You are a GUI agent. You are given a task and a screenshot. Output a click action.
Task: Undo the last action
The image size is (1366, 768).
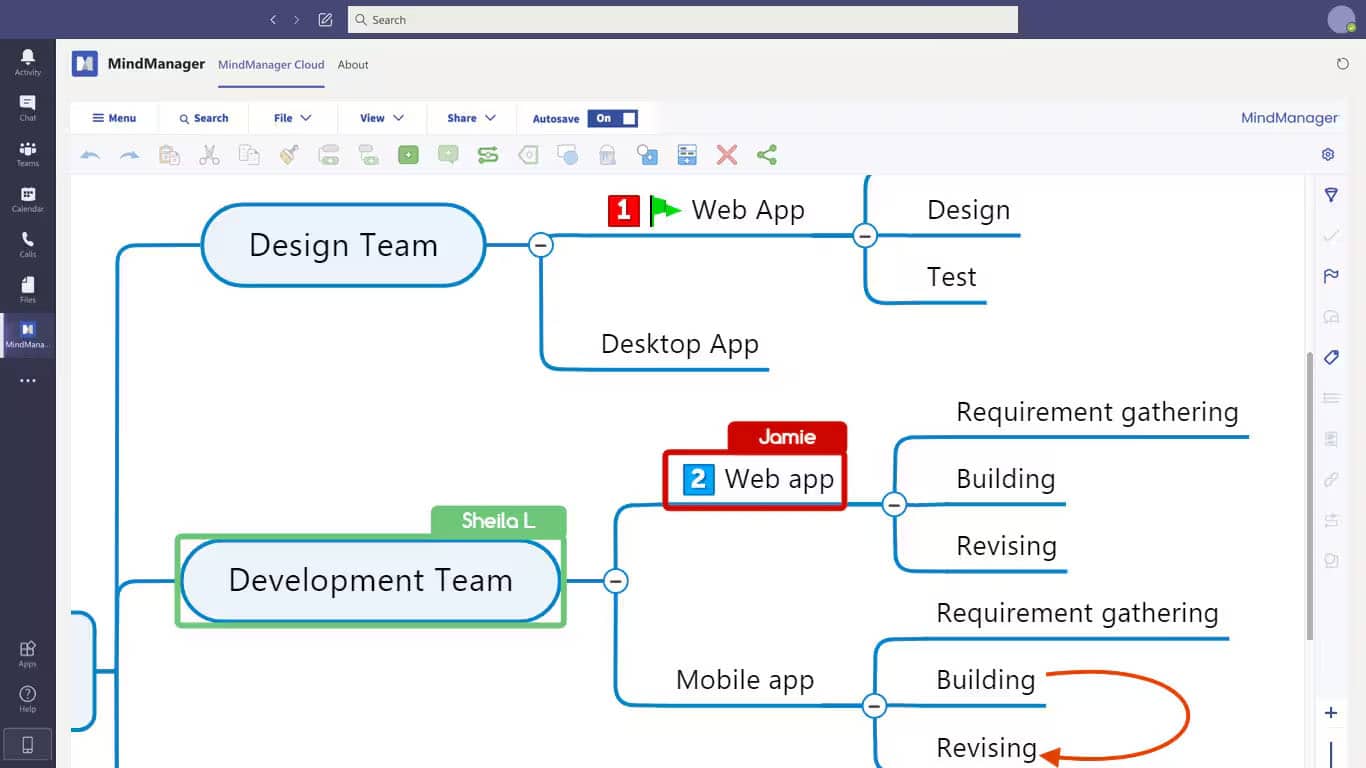(90, 155)
